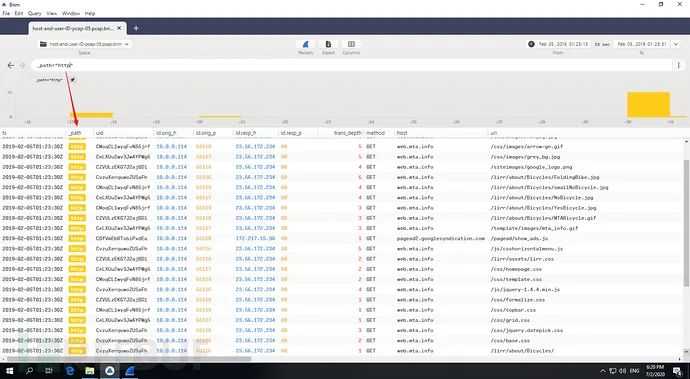The width and height of the screenshot is (690, 379).
Task: Click the ENG language indicator
Action: 635,371
